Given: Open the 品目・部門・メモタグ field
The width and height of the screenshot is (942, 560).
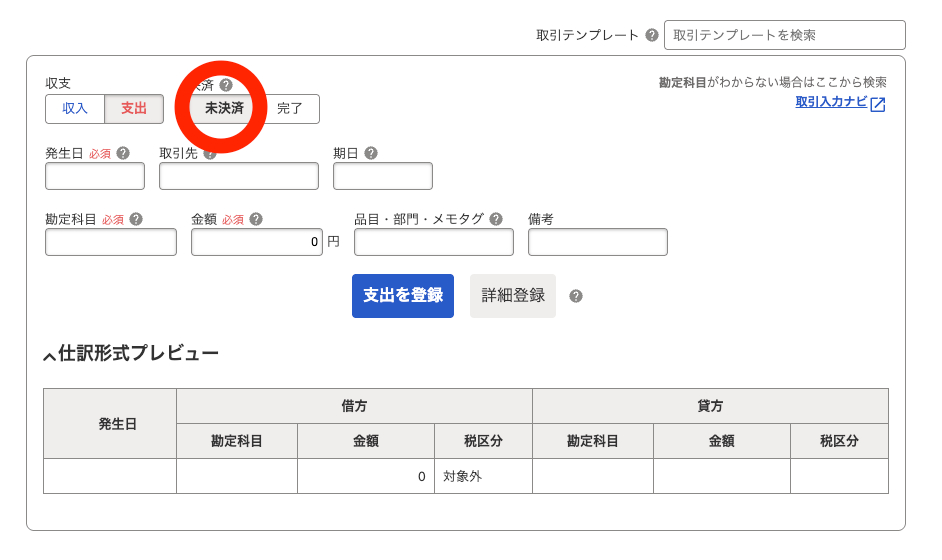Looking at the screenshot, I should coord(434,242).
